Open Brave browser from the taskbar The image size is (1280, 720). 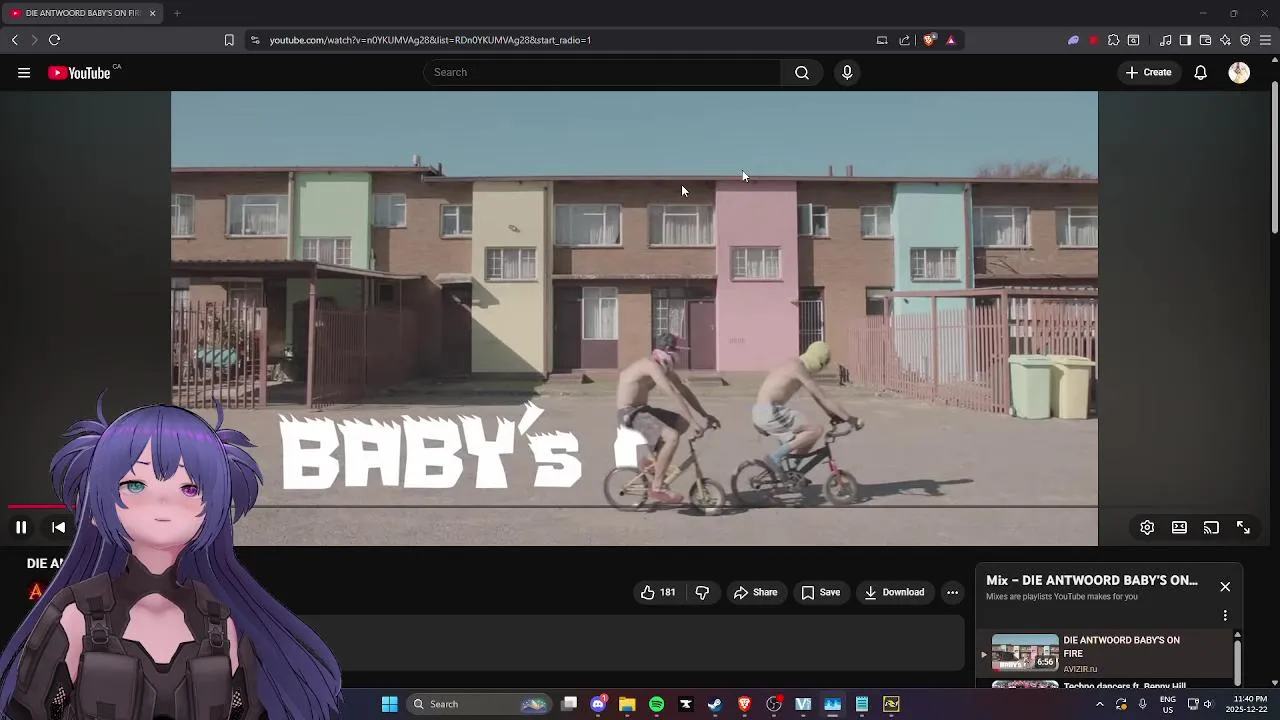coord(744,704)
